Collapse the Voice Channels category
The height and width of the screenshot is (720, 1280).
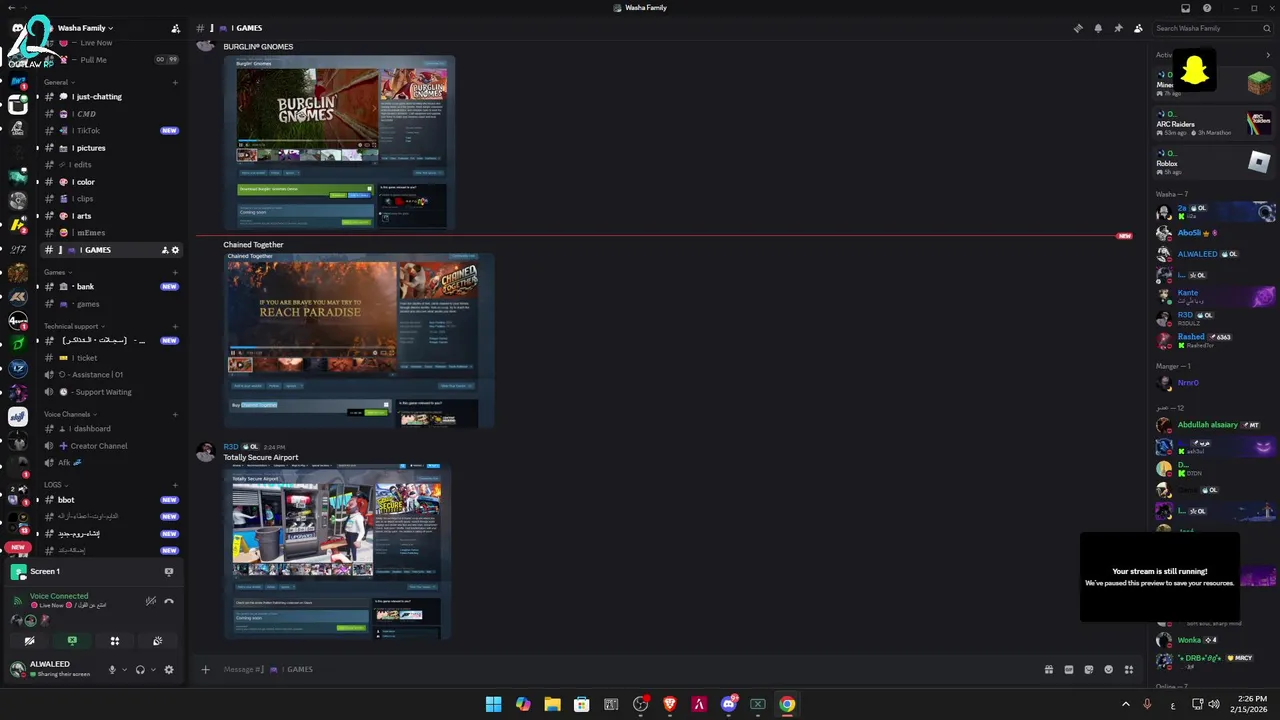pyautogui.click(x=70, y=414)
